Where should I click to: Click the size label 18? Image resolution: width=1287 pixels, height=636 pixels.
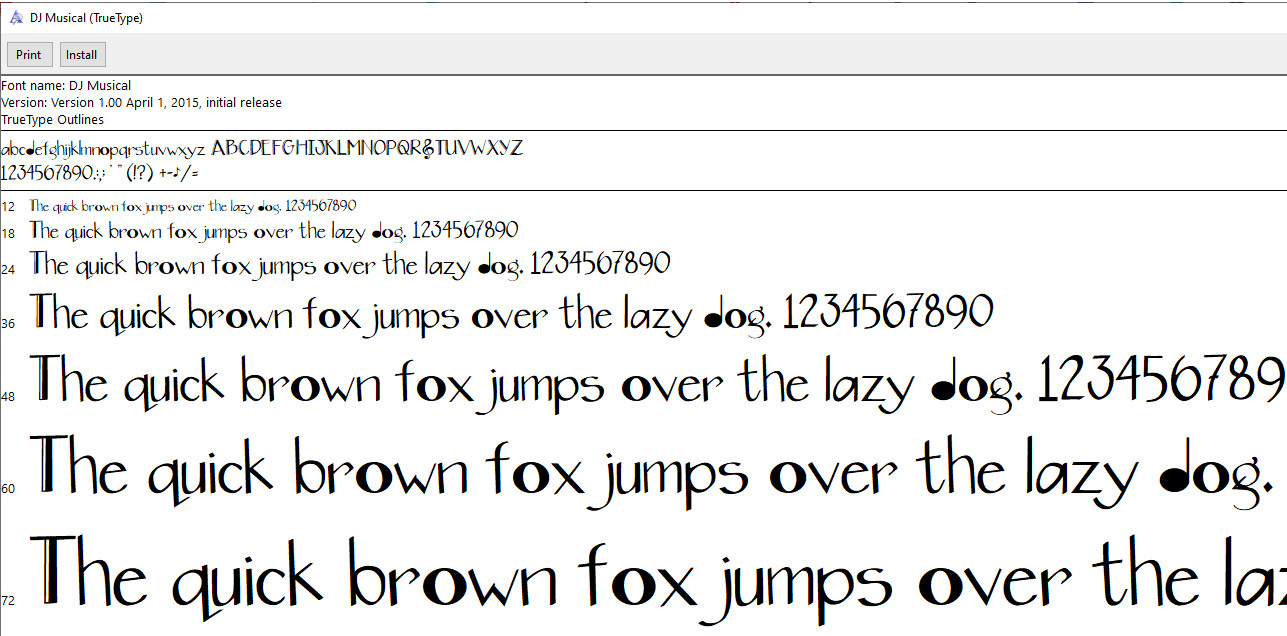coord(8,231)
